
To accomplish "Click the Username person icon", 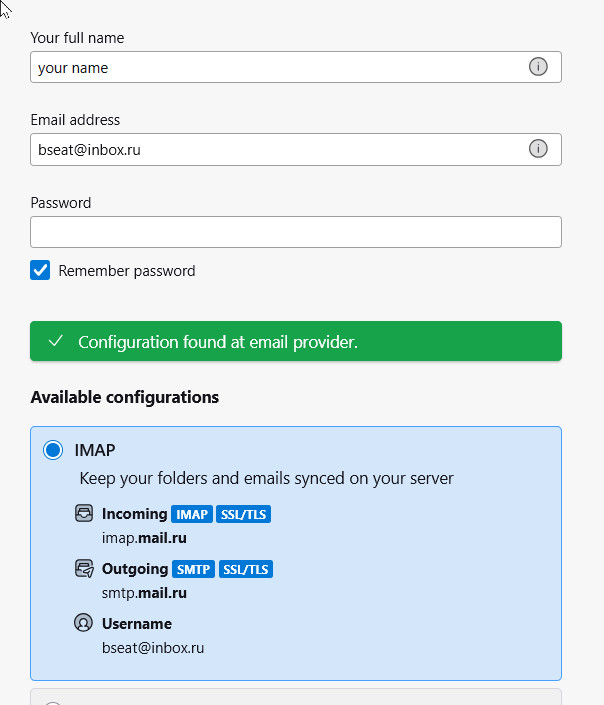I will [84, 623].
